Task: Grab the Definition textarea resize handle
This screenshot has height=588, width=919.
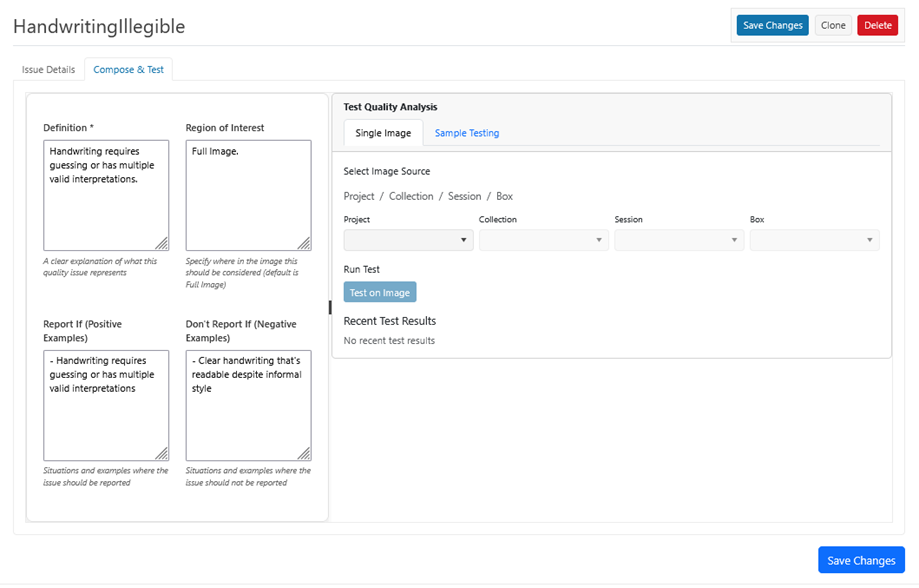Action: coord(162,243)
